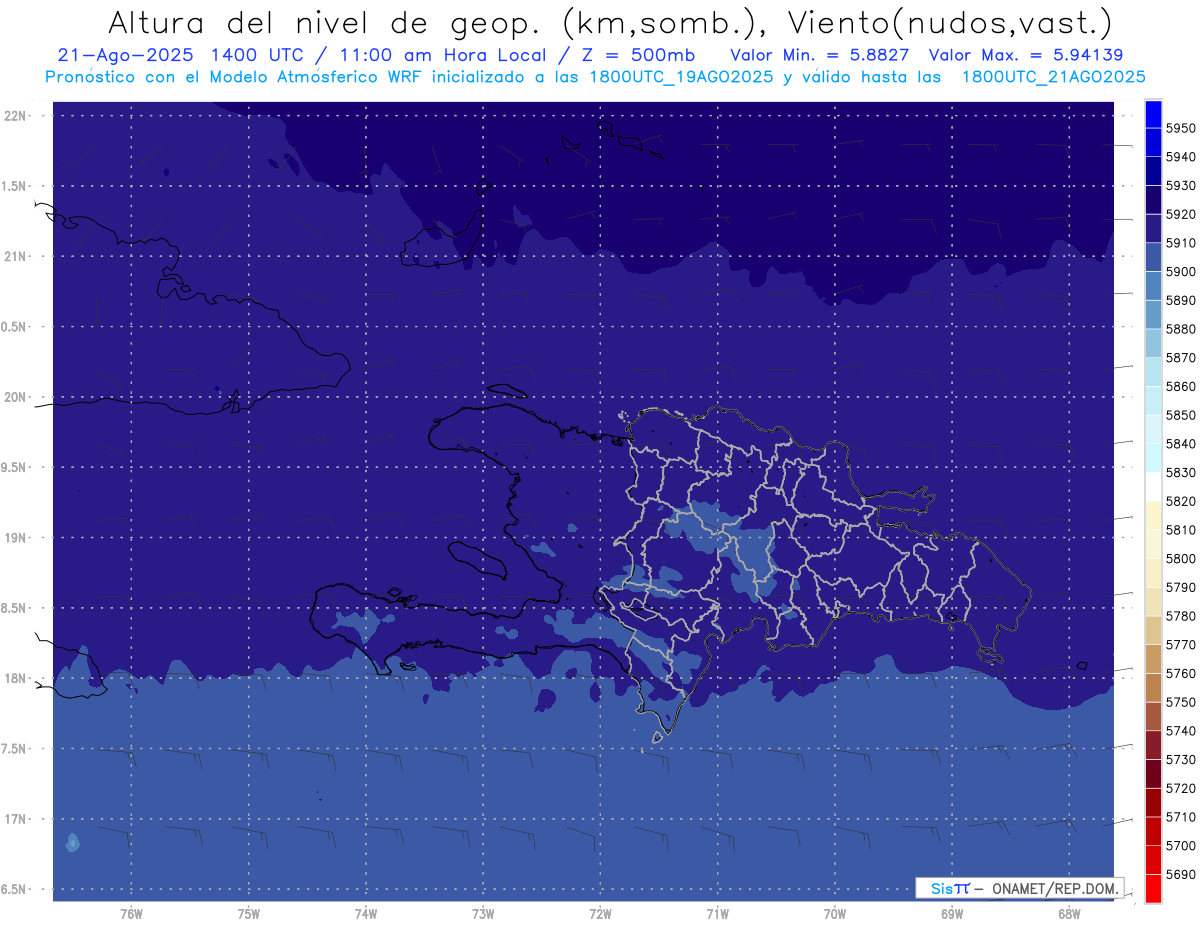Click the '68W' longitude axis label

click(1069, 914)
